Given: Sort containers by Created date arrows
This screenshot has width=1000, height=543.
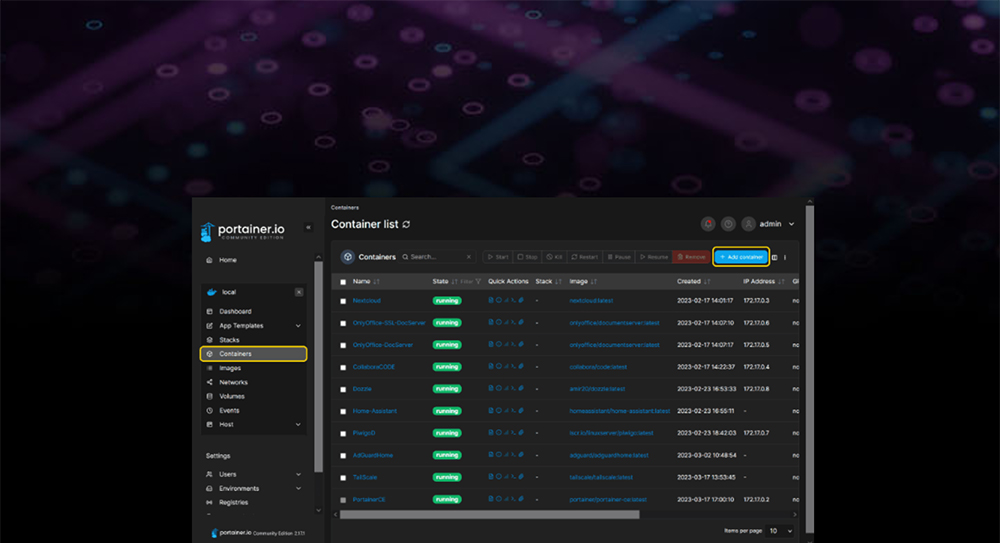Looking at the screenshot, I should tap(707, 281).
